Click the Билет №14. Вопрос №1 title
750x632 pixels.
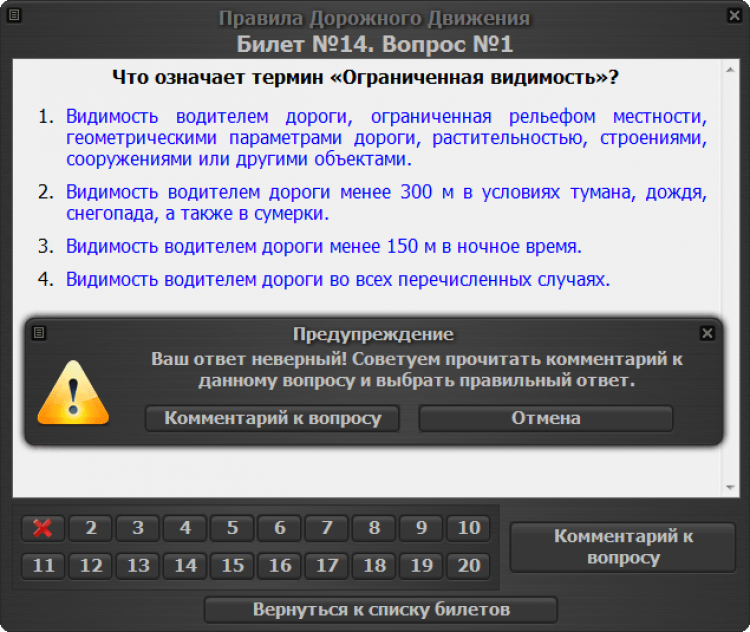click(375, 44)
